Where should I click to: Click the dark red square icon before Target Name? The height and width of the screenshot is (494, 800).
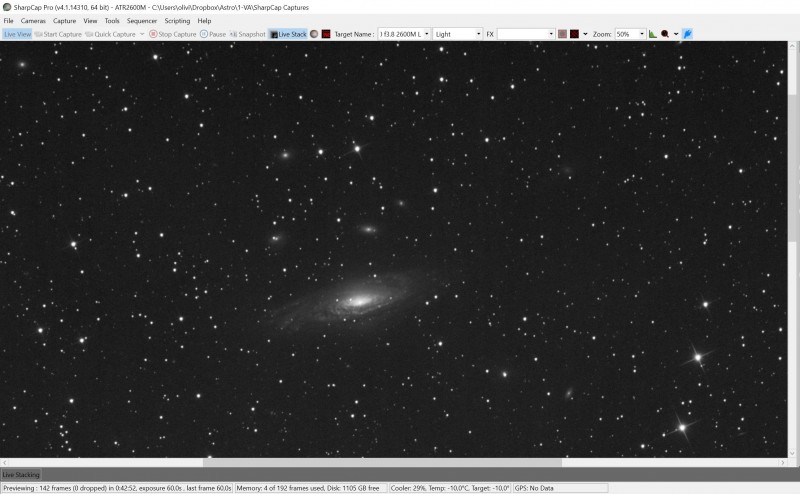point(326,34)
